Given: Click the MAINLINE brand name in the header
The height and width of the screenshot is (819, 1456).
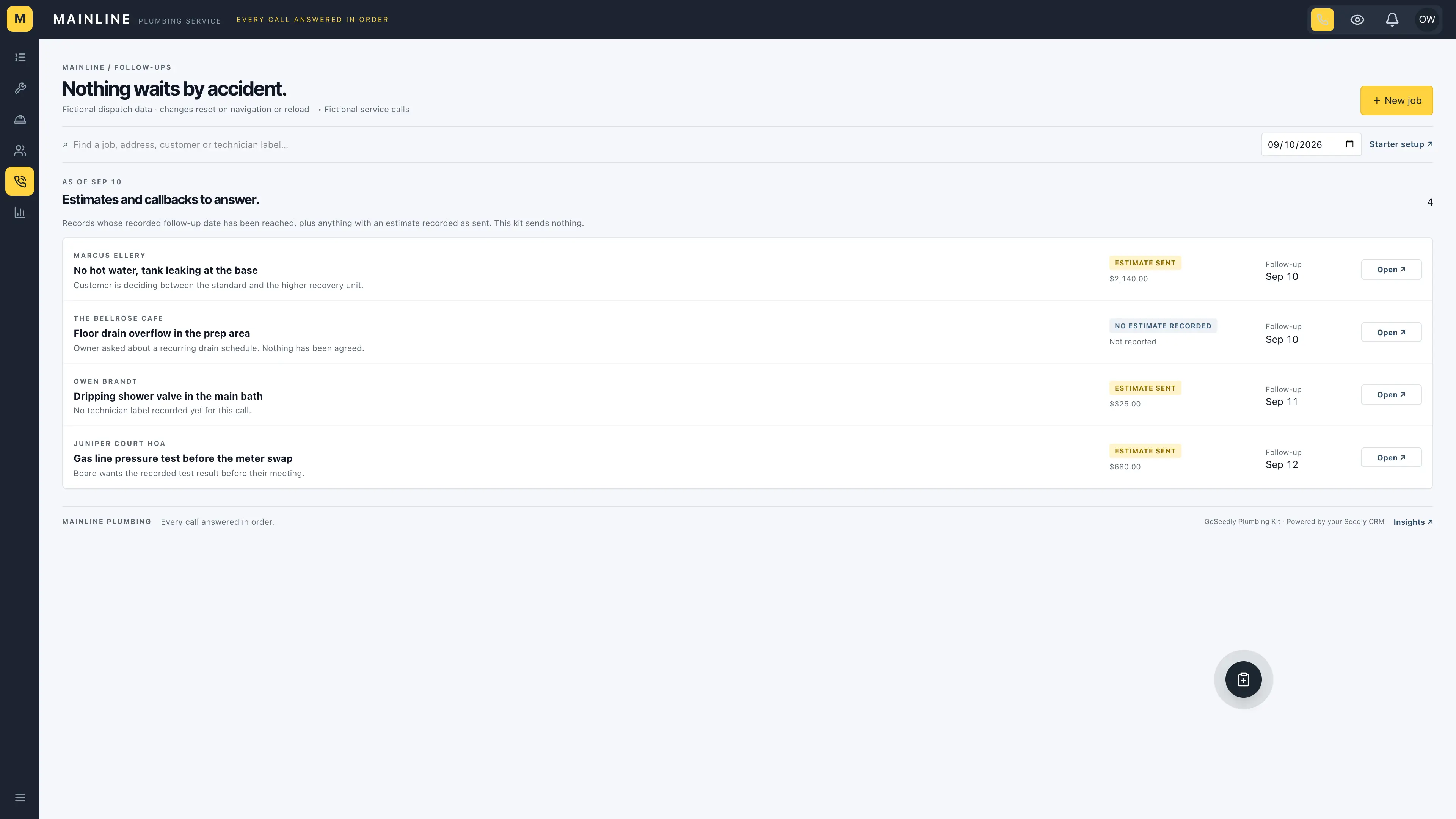Looking at the screenshot, I should pos(92,19).
